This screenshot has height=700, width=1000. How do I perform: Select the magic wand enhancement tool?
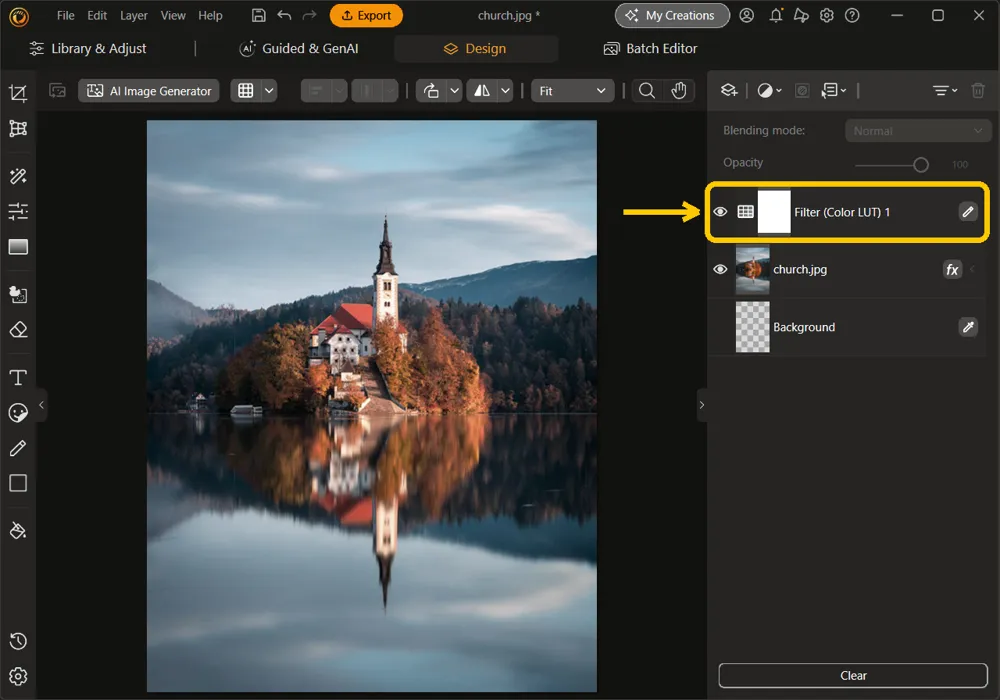[18, 177]
